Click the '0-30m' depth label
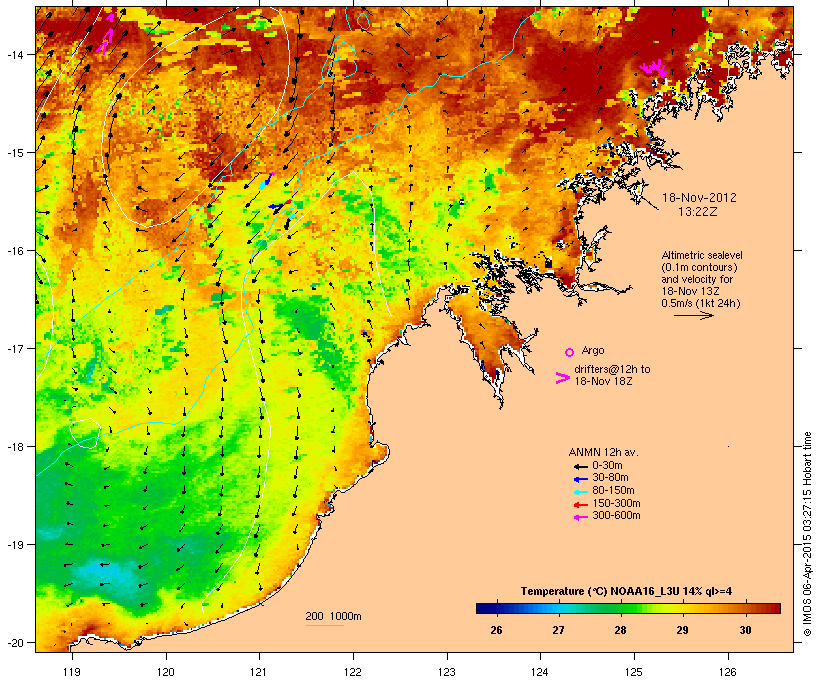820x680 pixels. (607, 466)
